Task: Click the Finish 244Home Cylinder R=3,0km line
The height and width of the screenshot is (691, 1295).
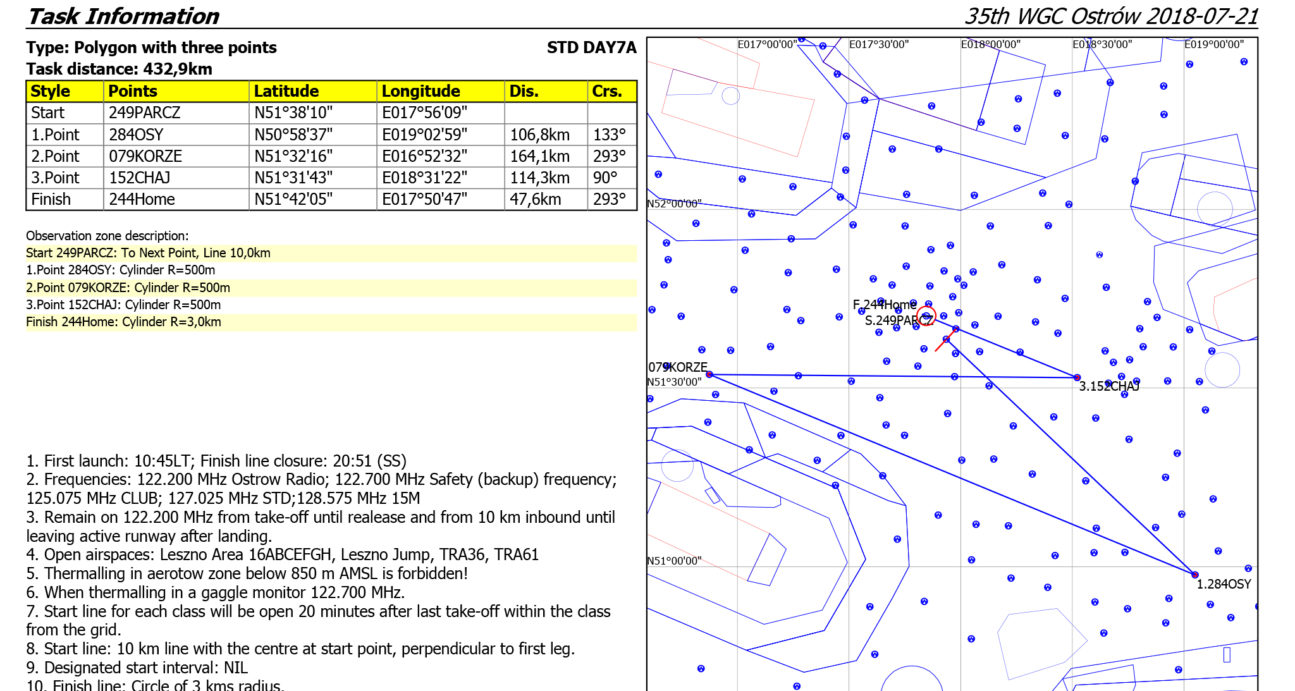Action: pyautogui.click(x=124, y=322)
